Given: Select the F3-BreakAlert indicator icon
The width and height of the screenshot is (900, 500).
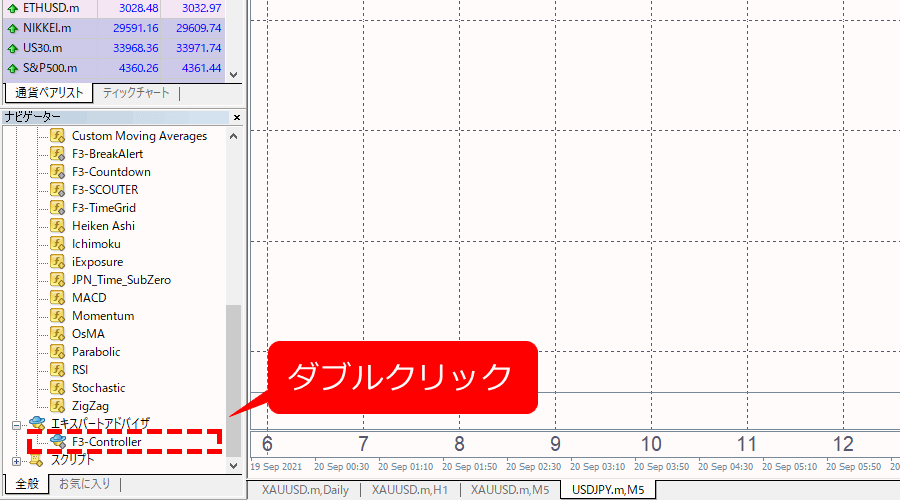Looking at the screenshot, I should [58, 154].
